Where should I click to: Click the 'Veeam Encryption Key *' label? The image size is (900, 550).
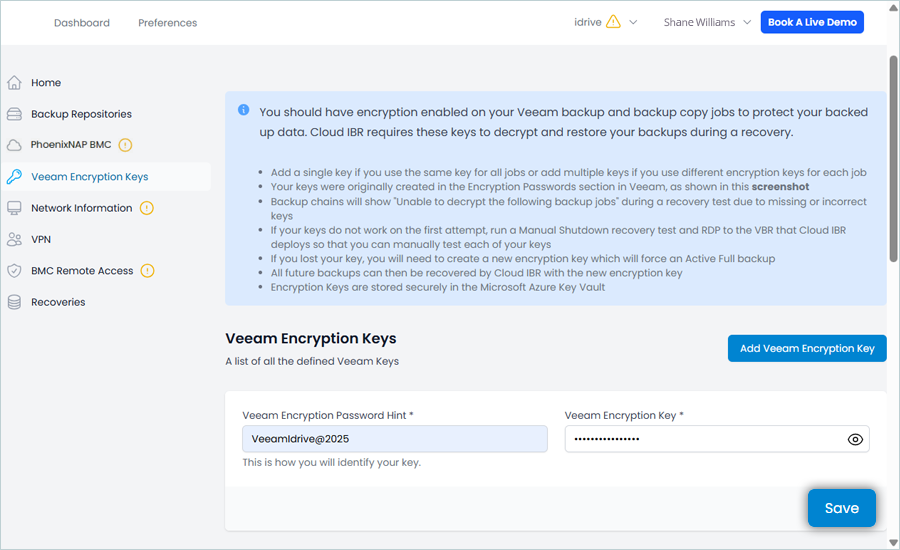(x=624, y=416)
